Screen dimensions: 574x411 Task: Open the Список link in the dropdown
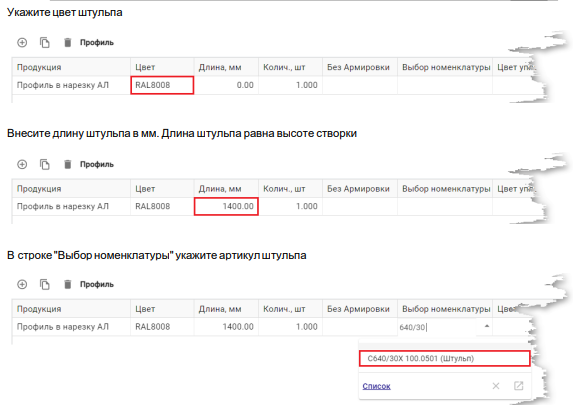pos(376,386)
